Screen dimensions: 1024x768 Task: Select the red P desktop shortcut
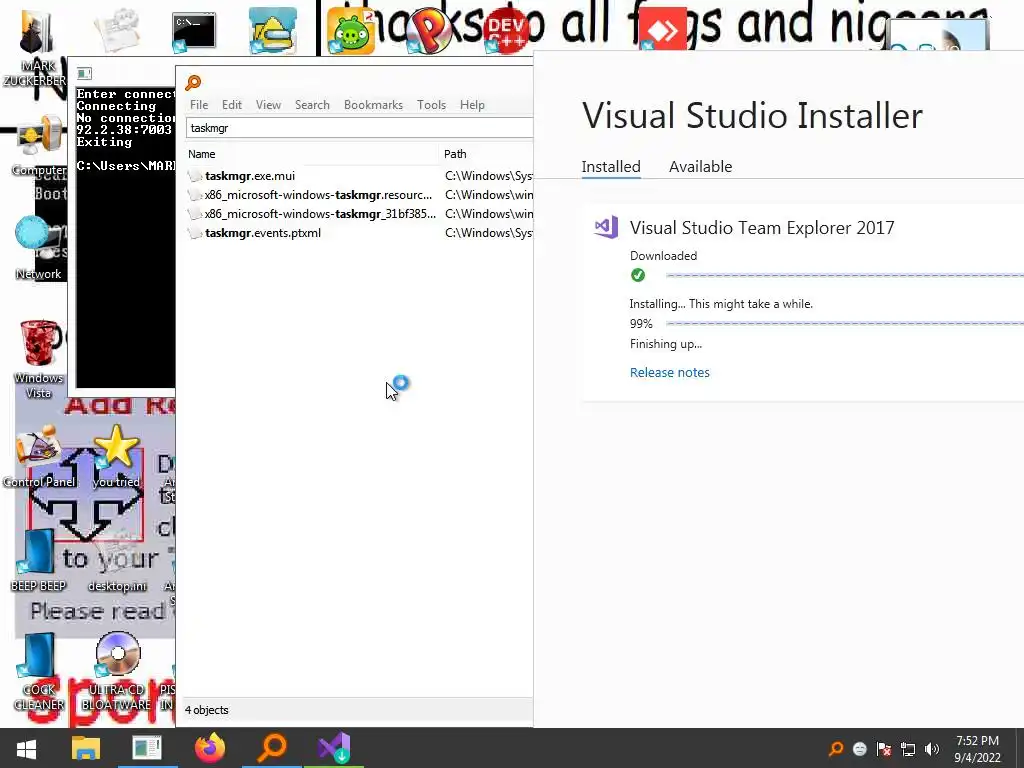tap(429, 31)
